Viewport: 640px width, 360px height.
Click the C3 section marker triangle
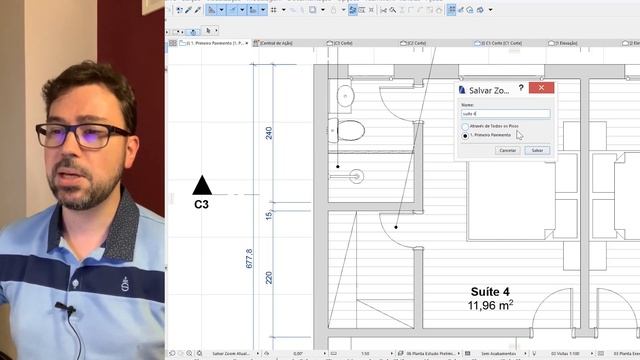(x=202, y=185)
